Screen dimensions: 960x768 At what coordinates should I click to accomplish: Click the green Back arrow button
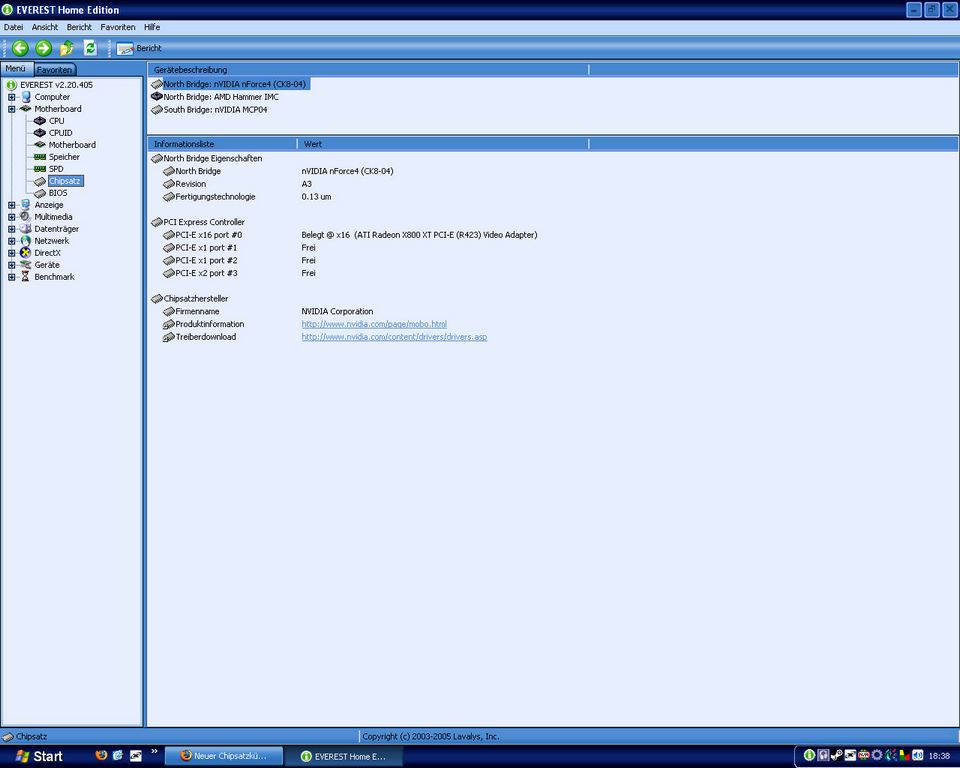tap(20, 48)
